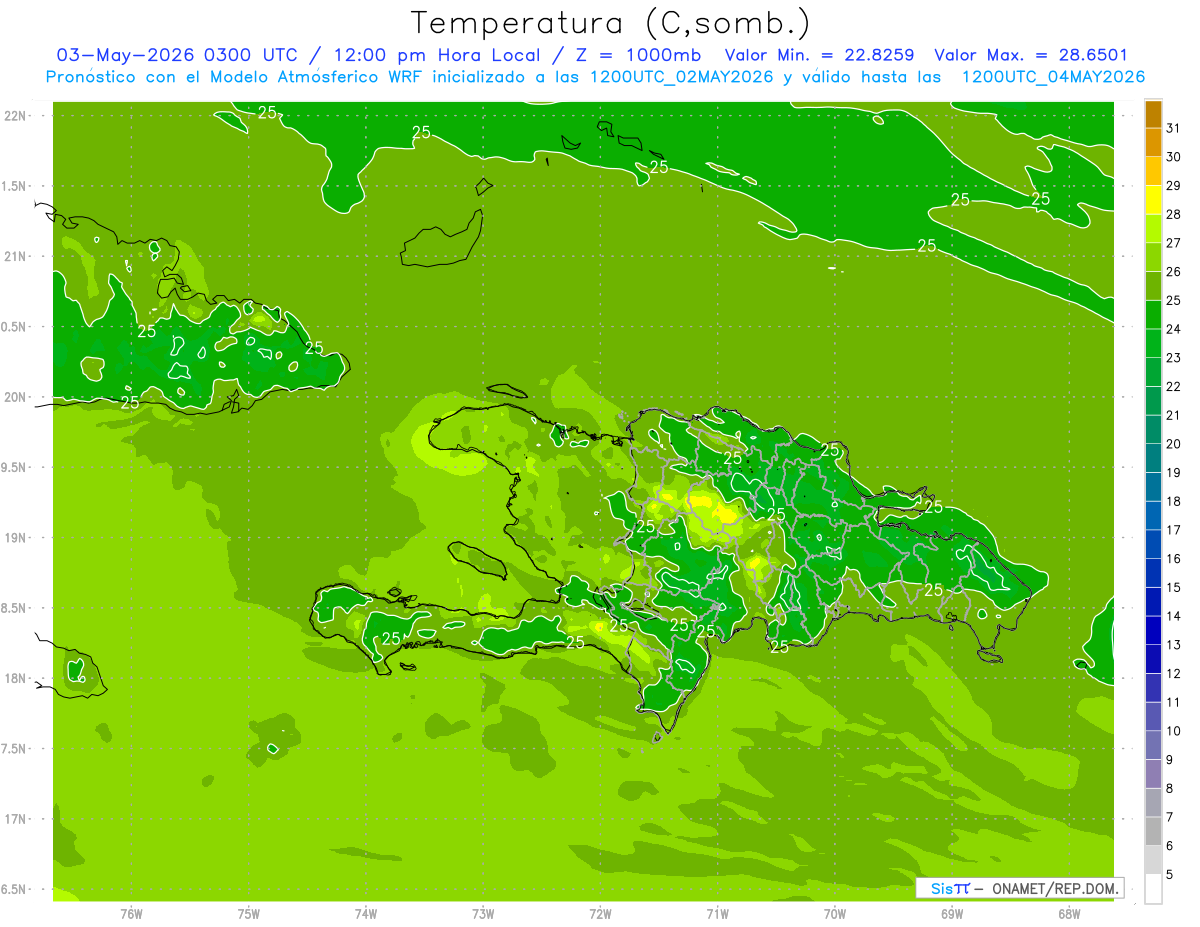Viewport: 1200px width, 927px height.
Task: Click the 'Valor Max. = 28.6501' text
Action: pyautogui.click(x=1030, y=55)
